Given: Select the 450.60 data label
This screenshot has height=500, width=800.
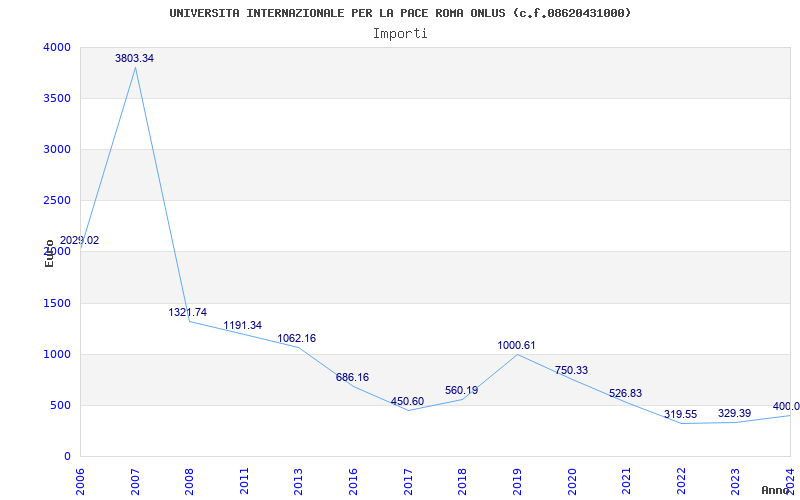Looking at the screenshot, I should click(407, 402).
